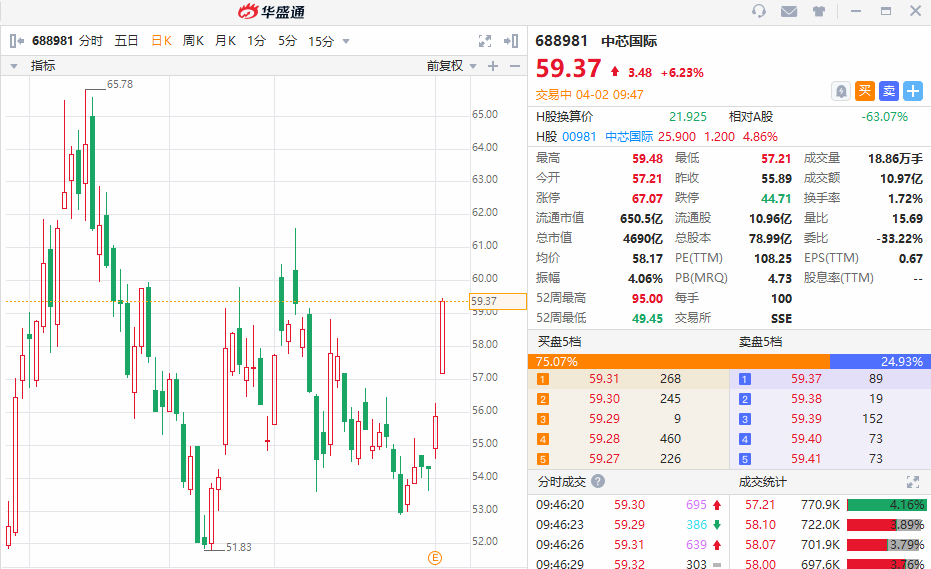This screenshot has width=931, height=569.
Task: Click the 成交统计 header
Action: [x=762, y=482]
